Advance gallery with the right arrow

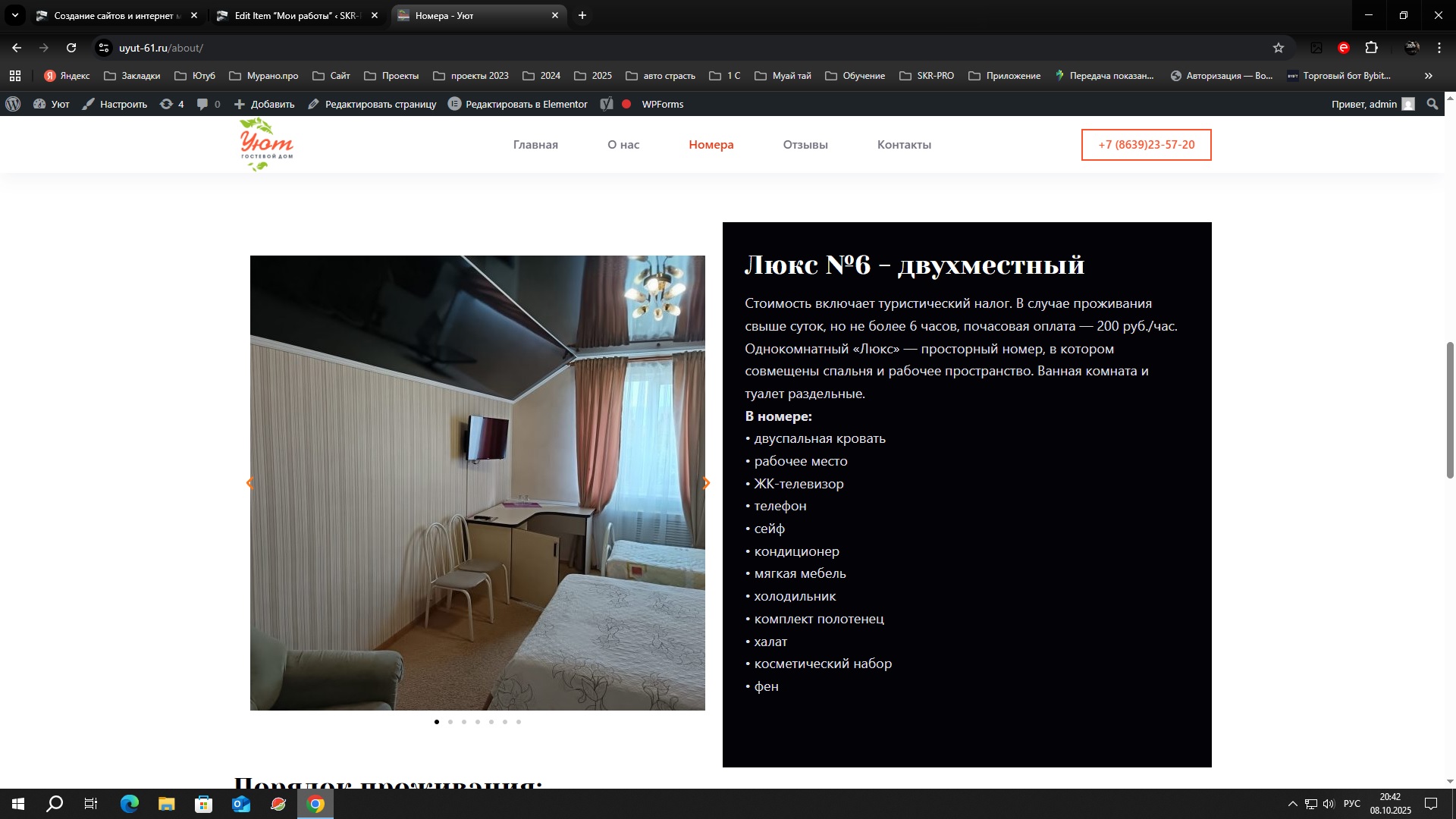tap(706, 483)
